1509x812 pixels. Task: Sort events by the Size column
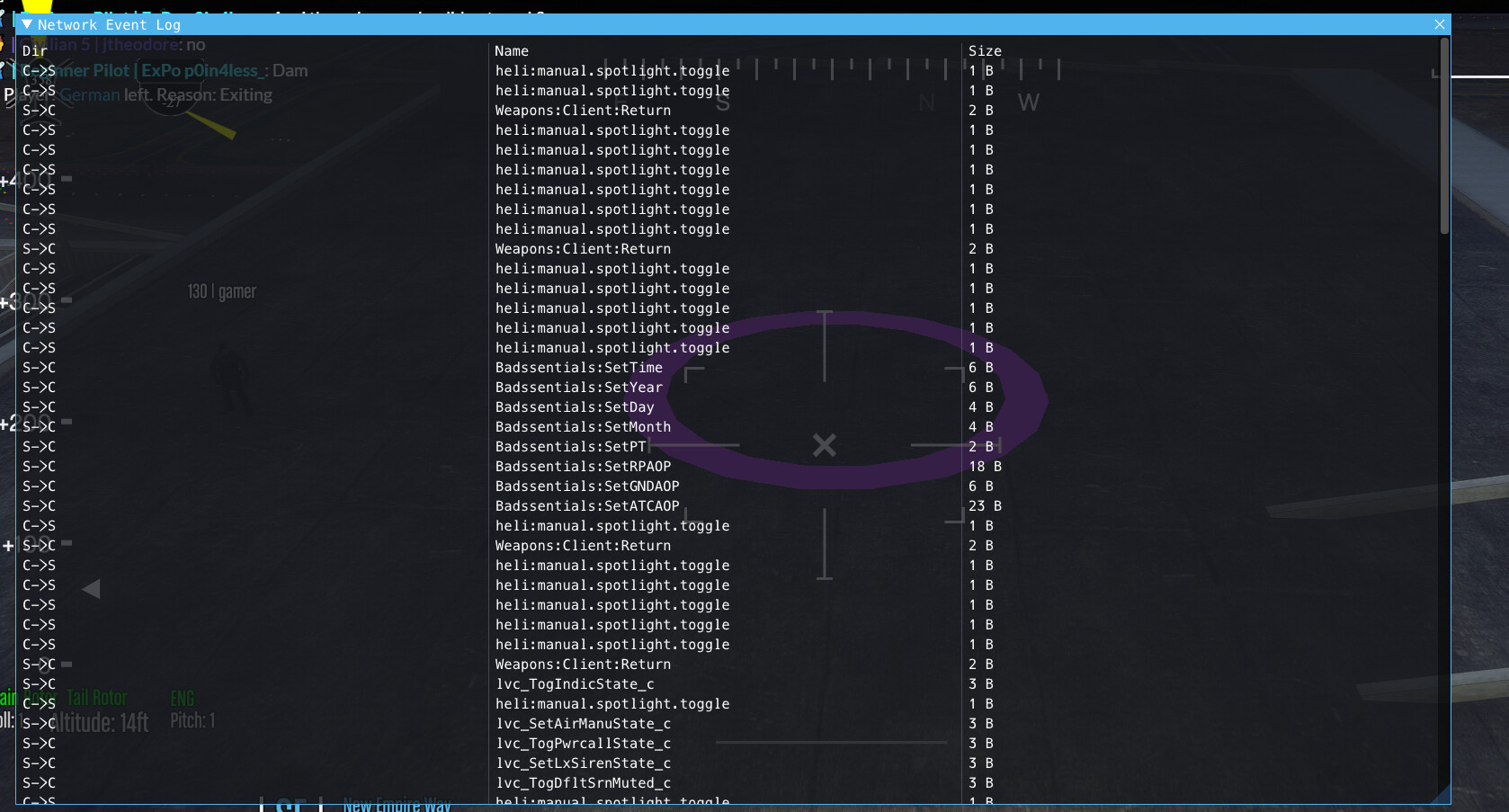coord(985,50)
